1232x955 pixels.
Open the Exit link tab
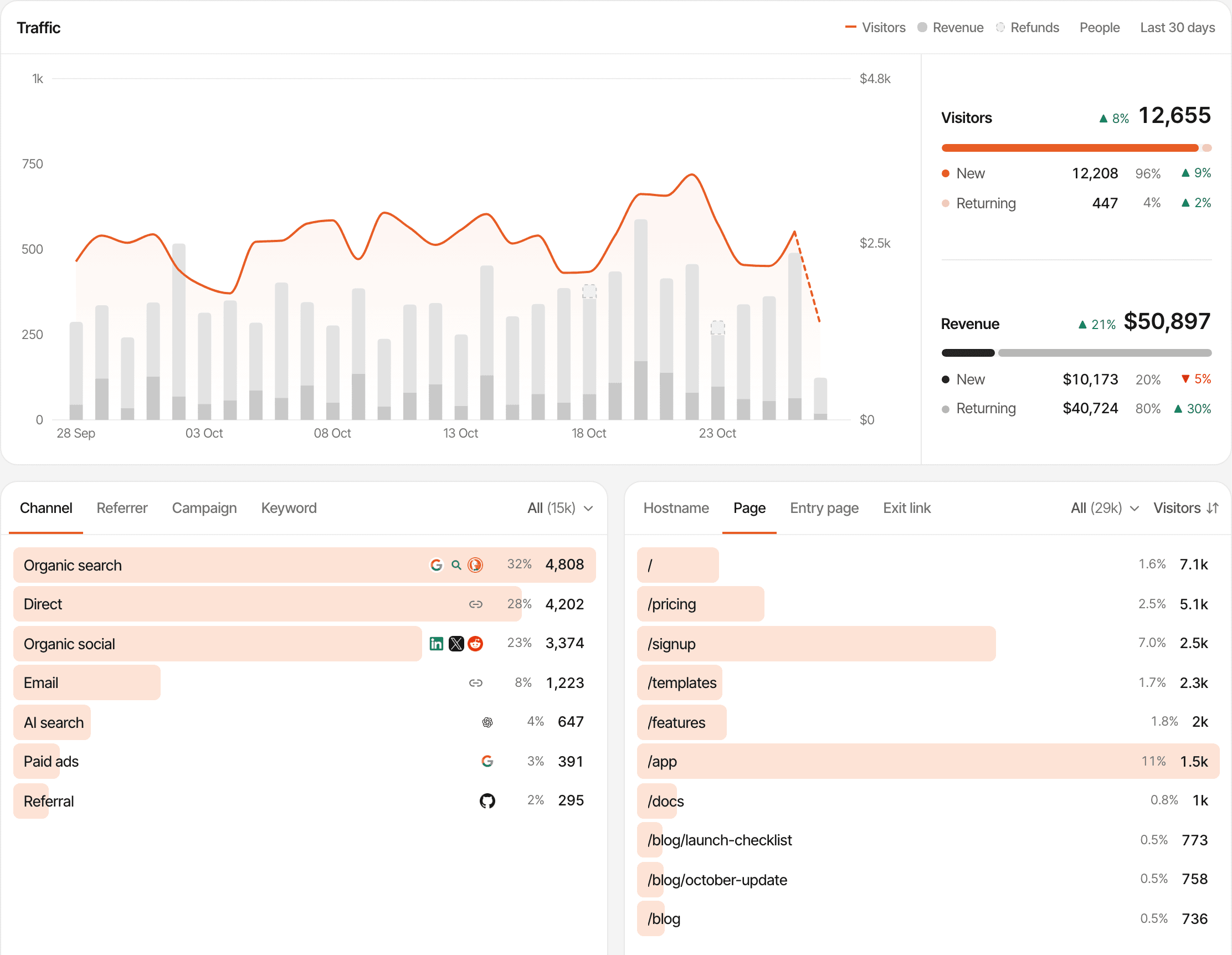(906, 508)
